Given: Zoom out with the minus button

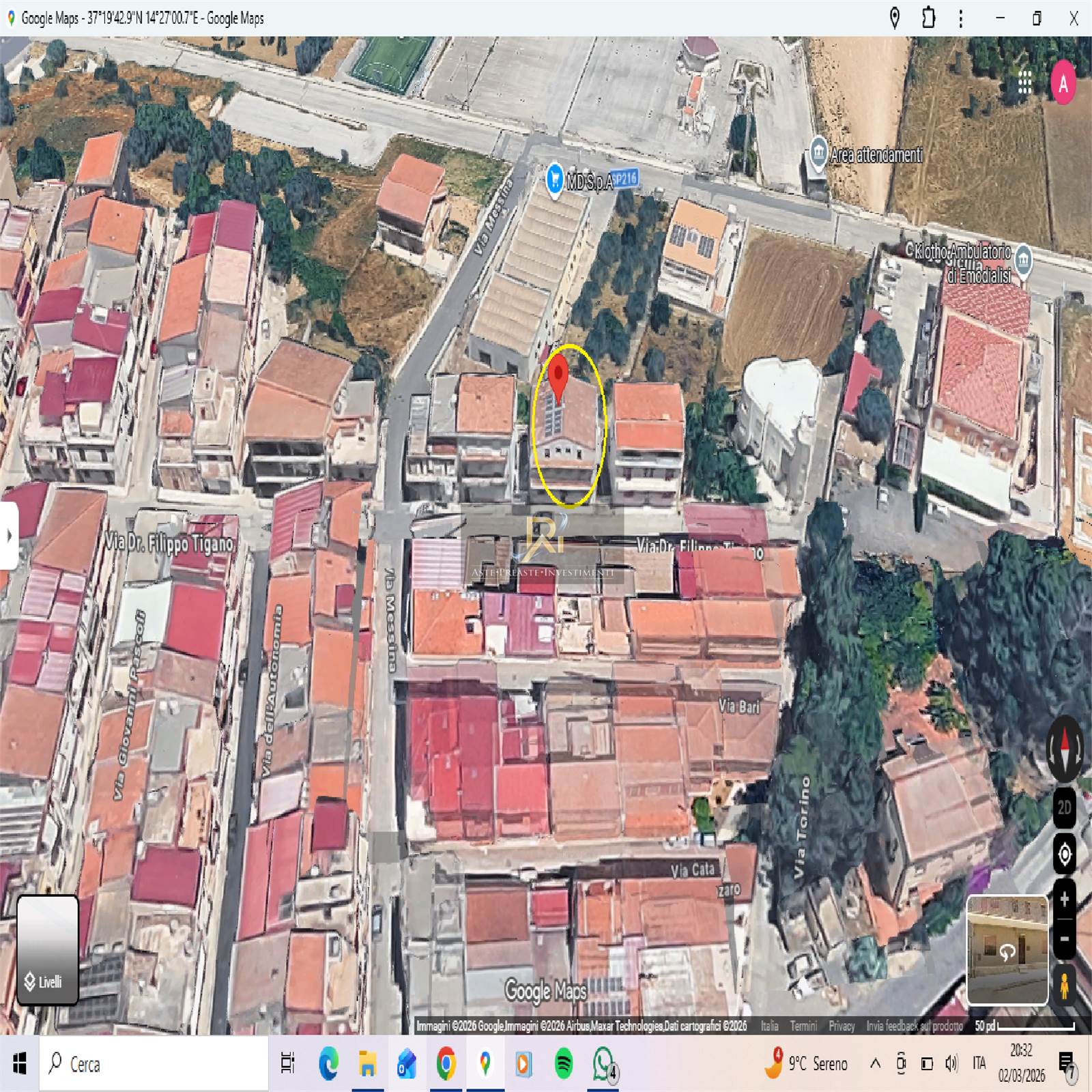Looking at the screenshot, I should point(1064,938).
